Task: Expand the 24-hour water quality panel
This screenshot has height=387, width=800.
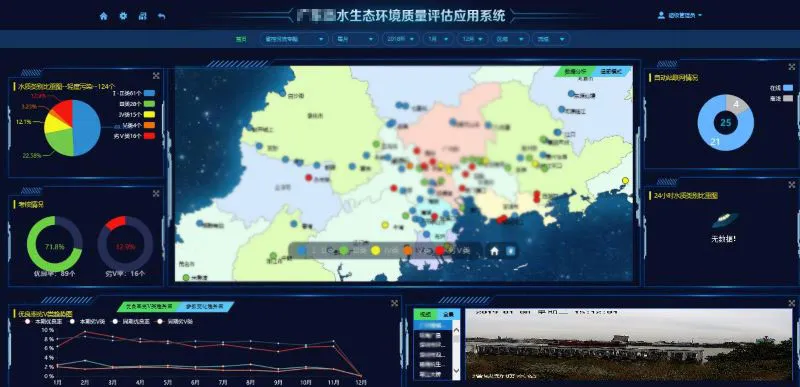Action: 792,184
